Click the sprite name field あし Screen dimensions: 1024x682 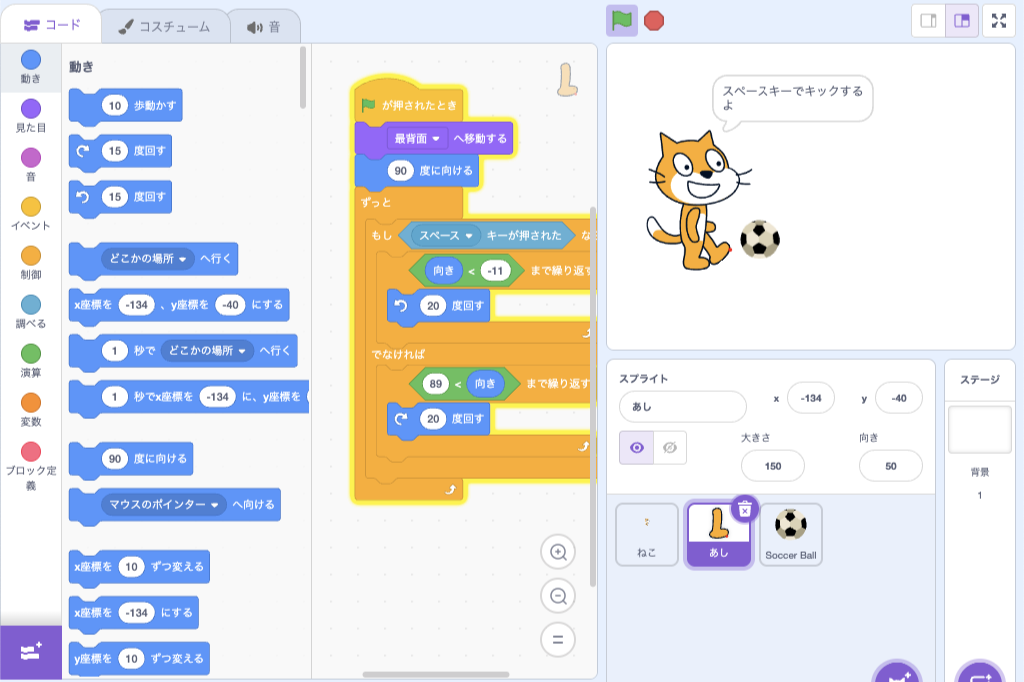click(682, 406)
